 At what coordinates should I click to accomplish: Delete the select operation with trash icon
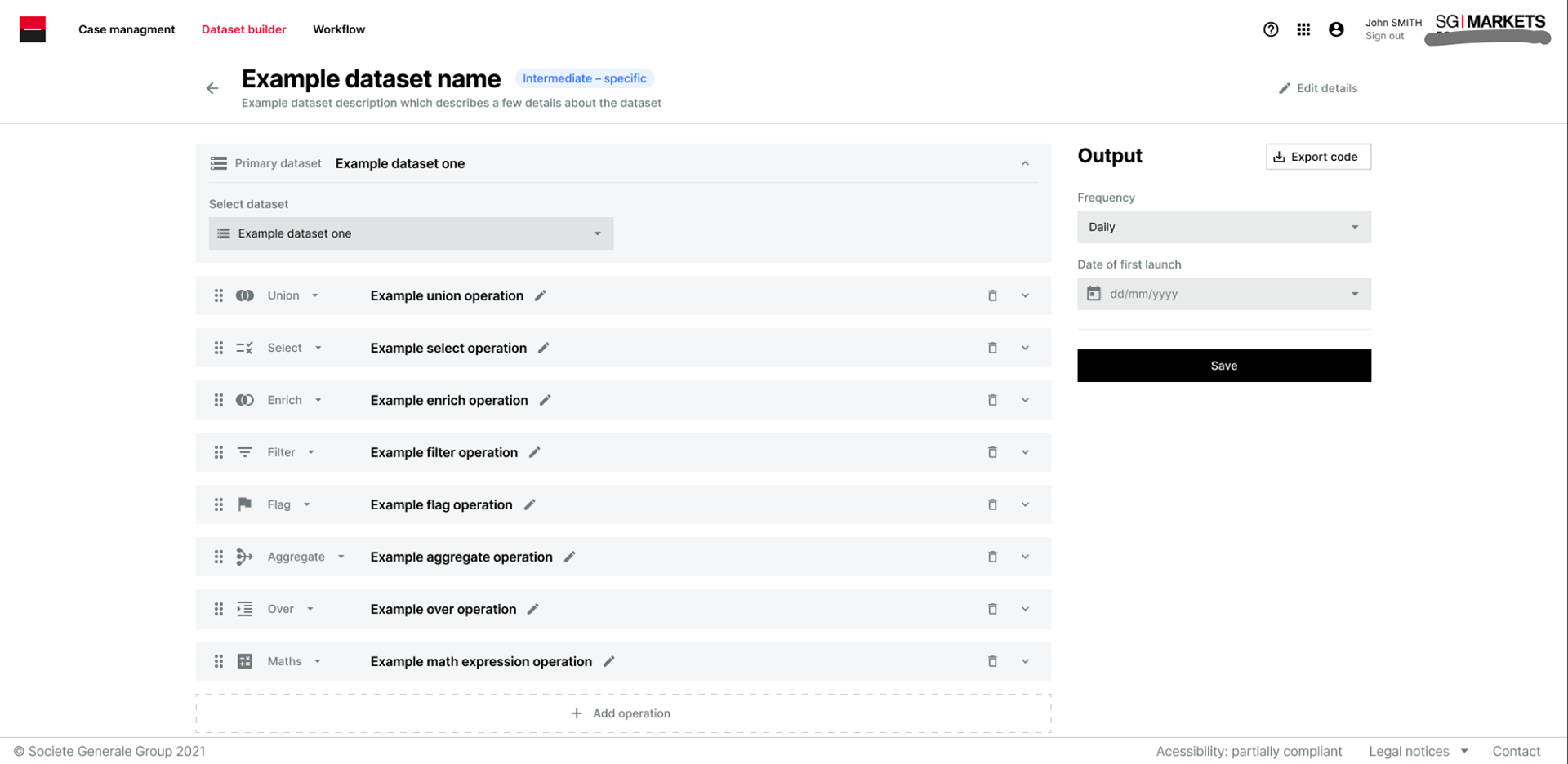pos(992,348)
